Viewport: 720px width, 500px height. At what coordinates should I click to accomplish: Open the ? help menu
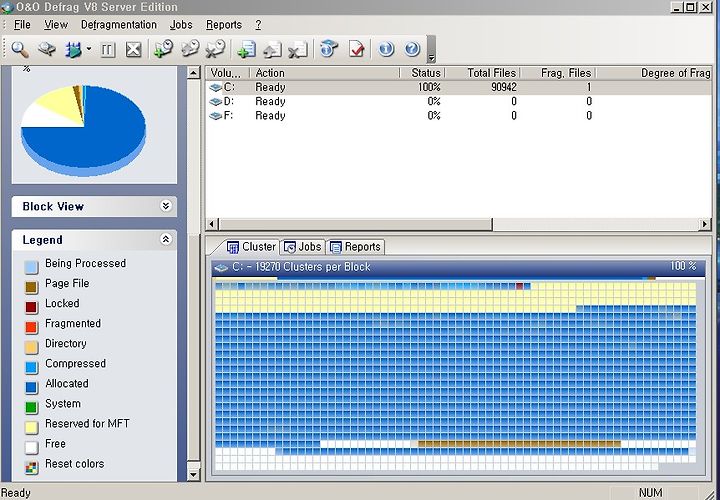click(258, 25)
